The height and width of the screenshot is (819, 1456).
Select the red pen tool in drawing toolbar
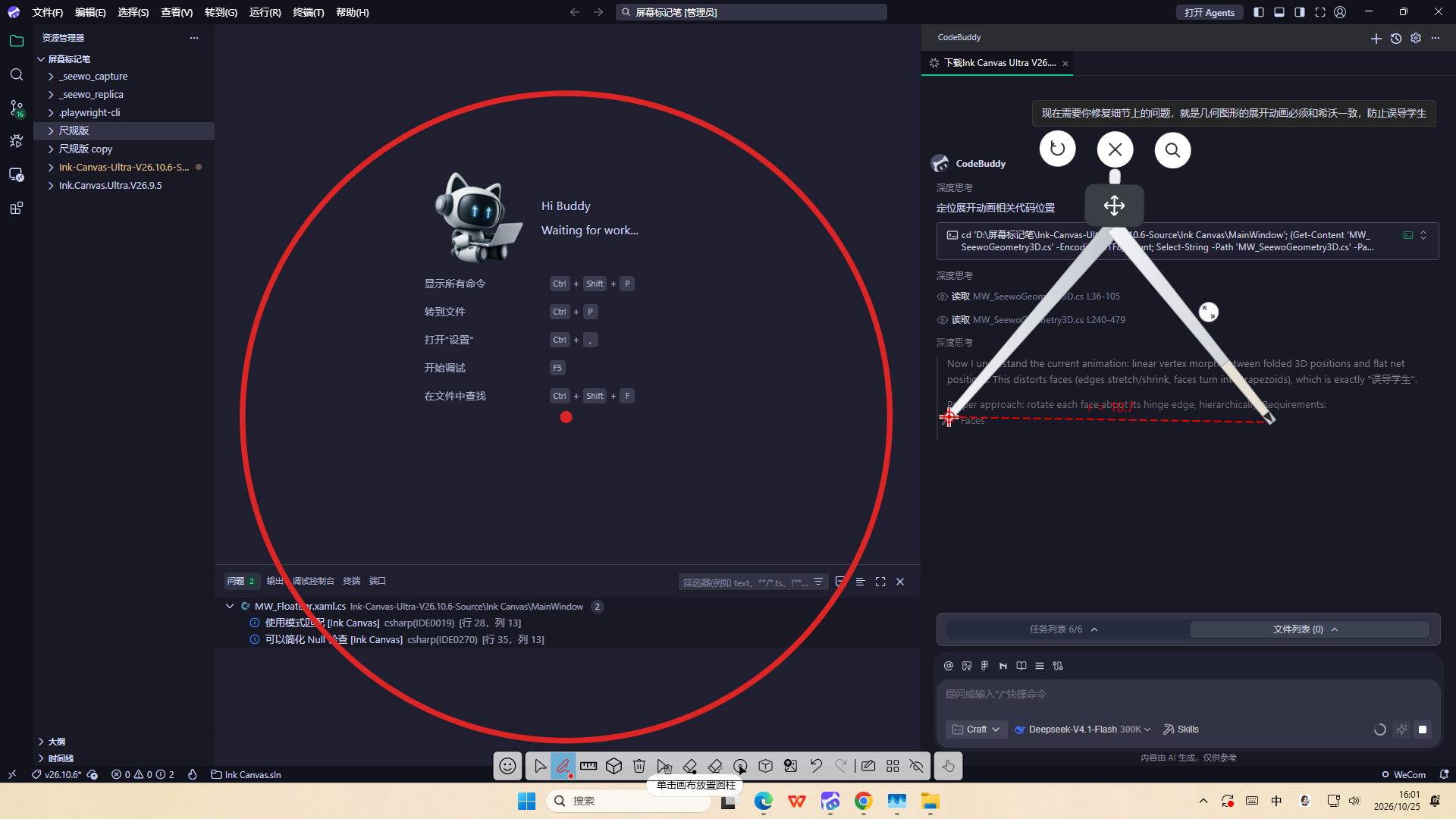(563, 766)
